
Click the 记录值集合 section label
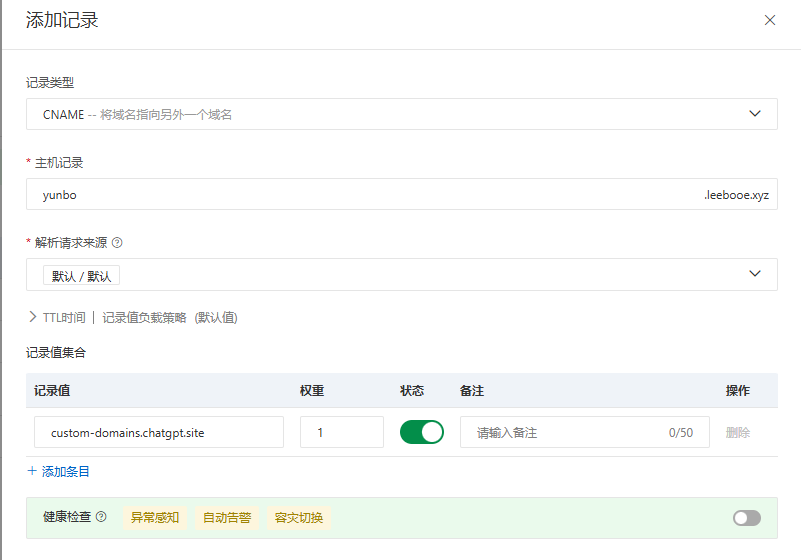[56, 353]
